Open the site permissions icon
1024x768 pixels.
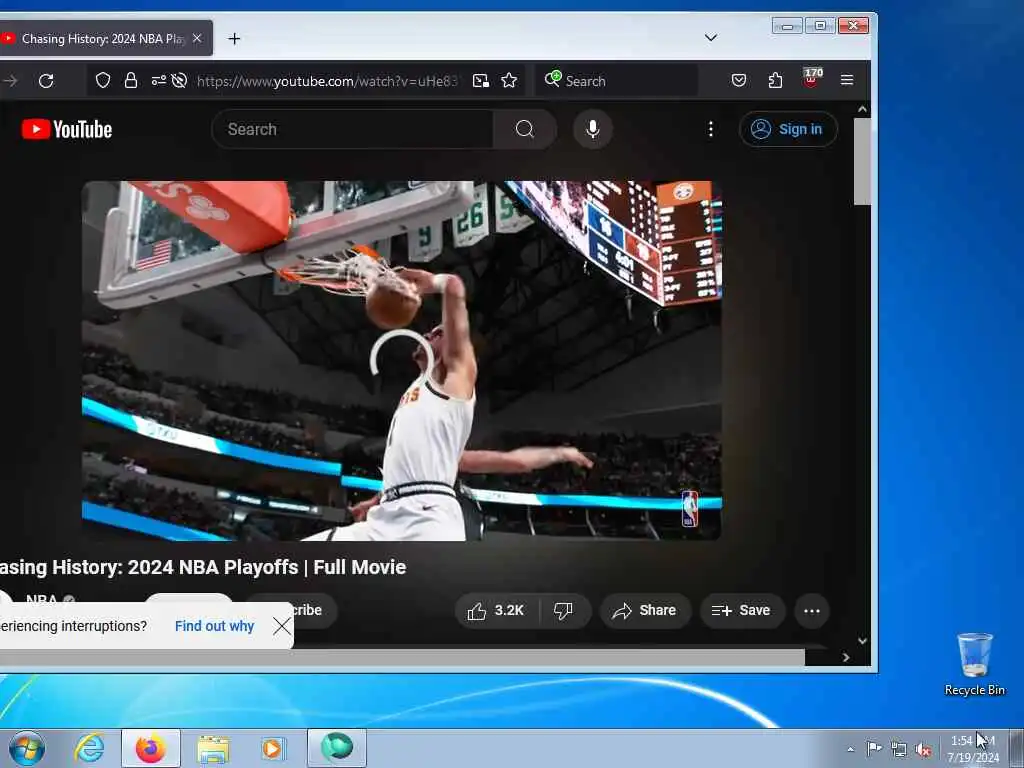(158, 80)
